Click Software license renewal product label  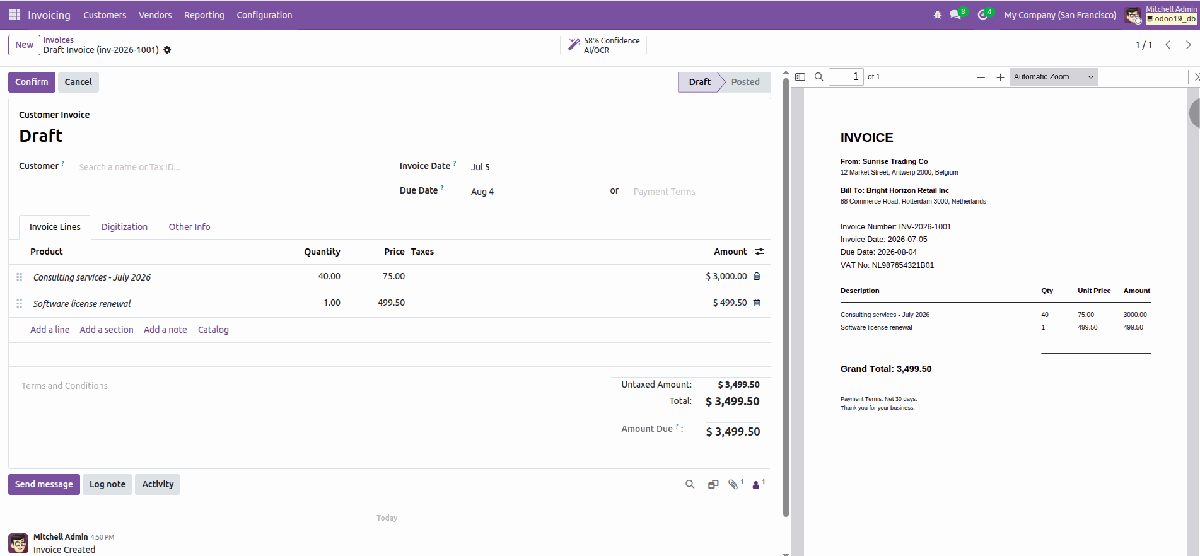coord(82,303)
